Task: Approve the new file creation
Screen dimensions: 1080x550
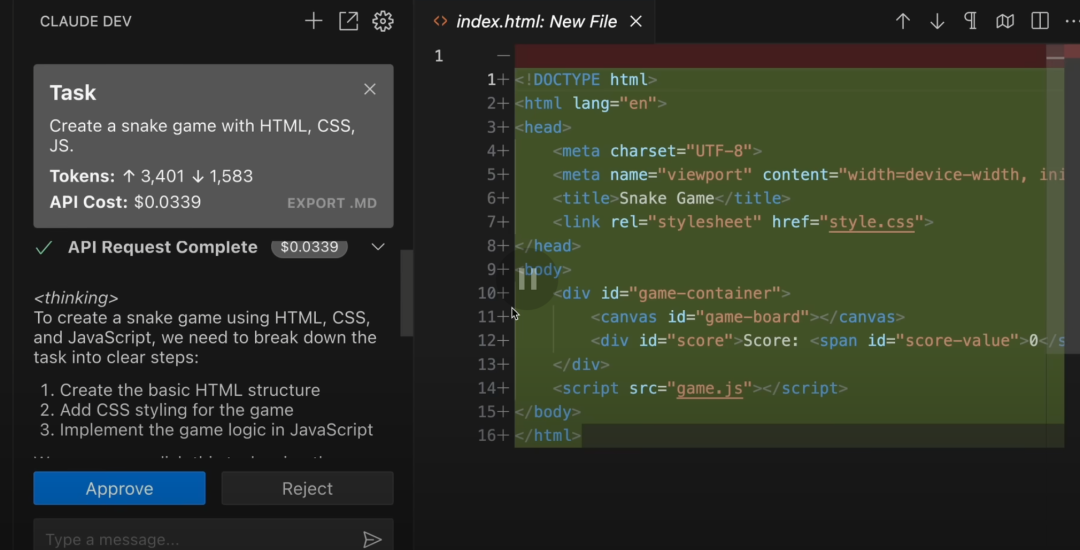Action: [119, 489]
